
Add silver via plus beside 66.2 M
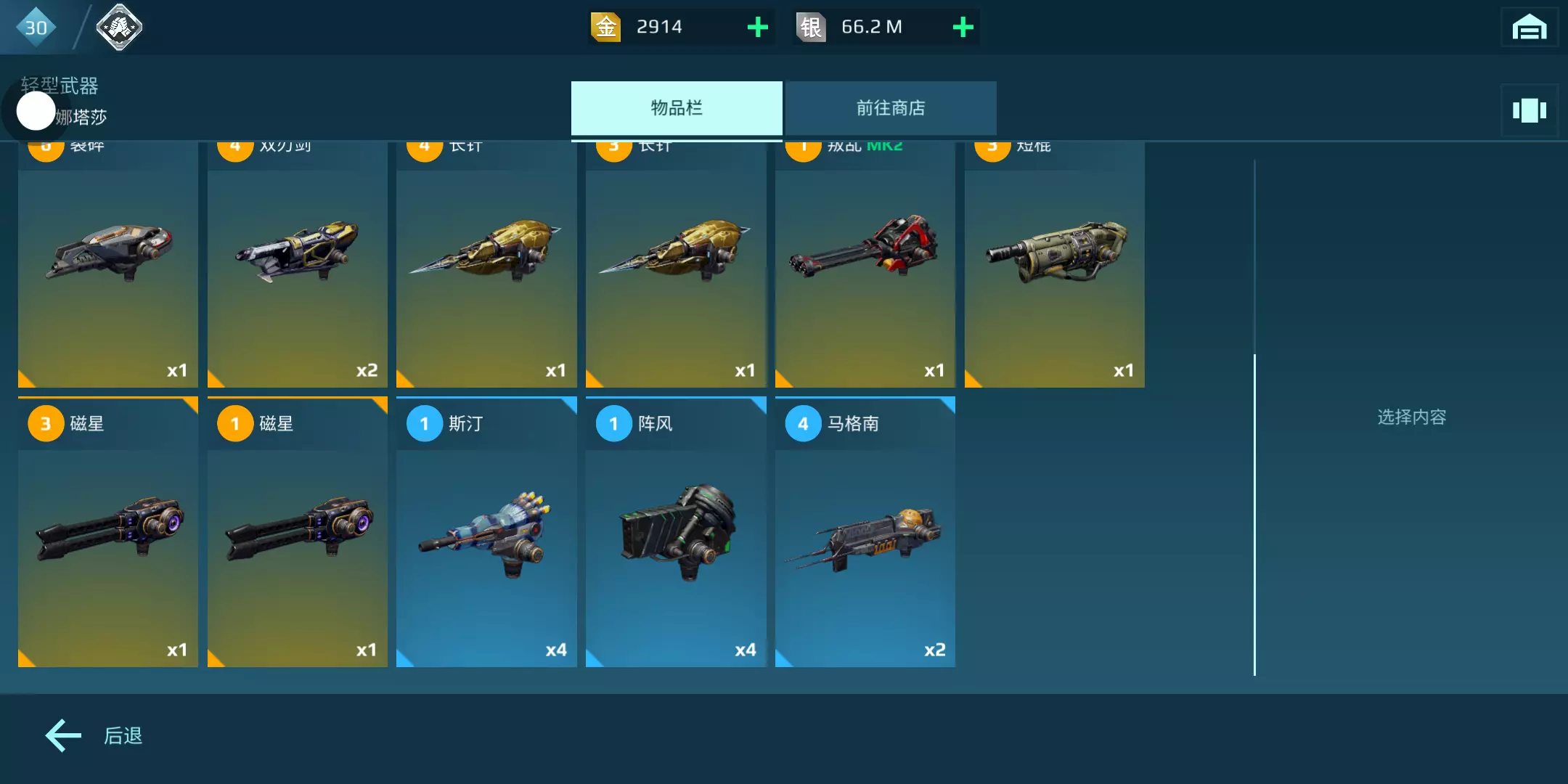[x=963, y=28]
